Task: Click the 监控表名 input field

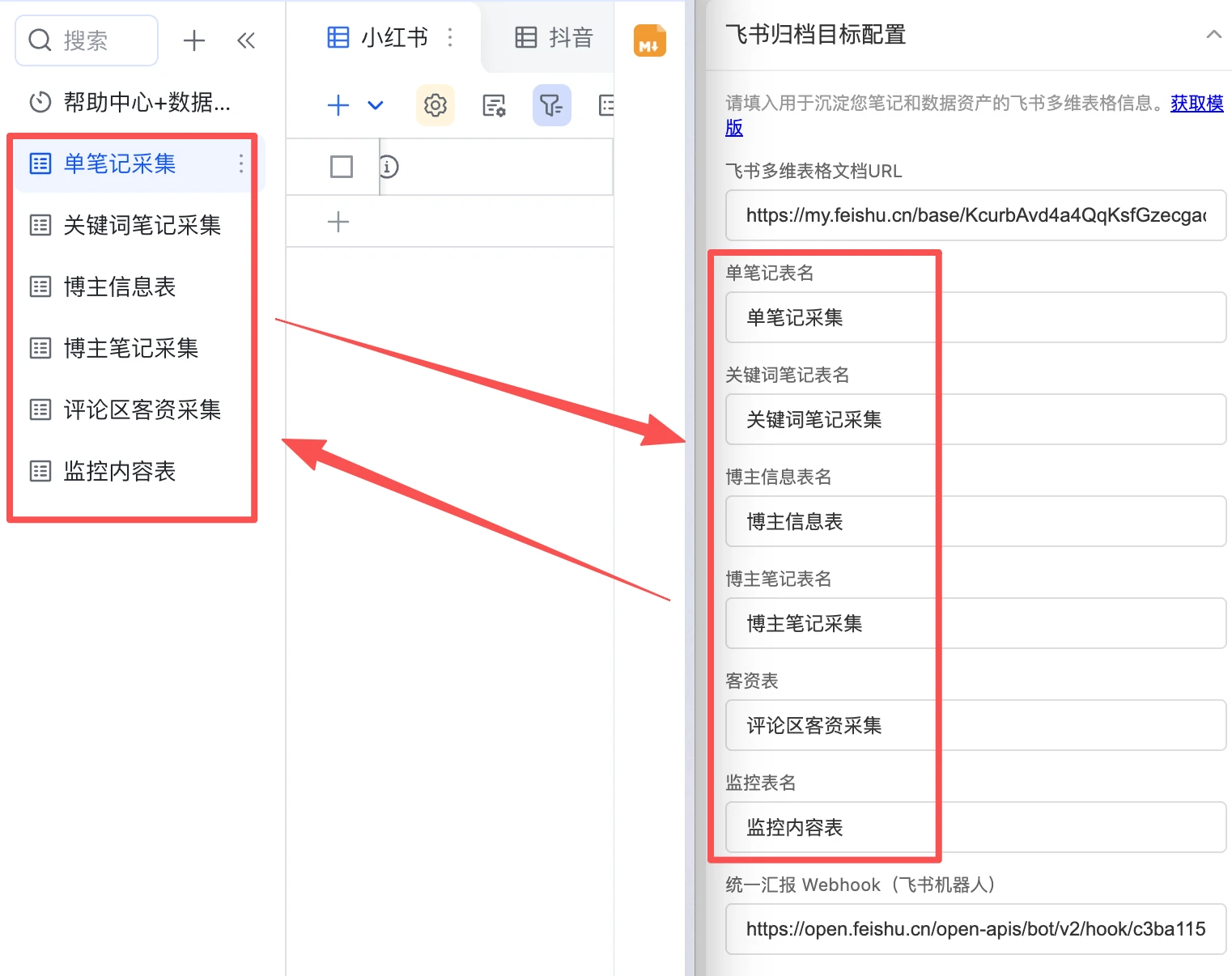Action: pyautogui.click(x=976, y=827)
